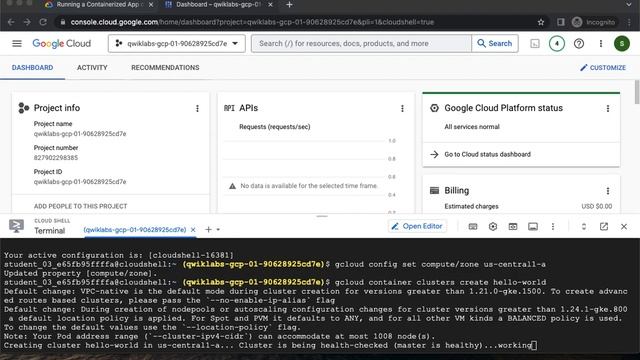Viewport: 640px width, 360px height.
Task: Open notifications badge showing 4
Action: [557, 43]
